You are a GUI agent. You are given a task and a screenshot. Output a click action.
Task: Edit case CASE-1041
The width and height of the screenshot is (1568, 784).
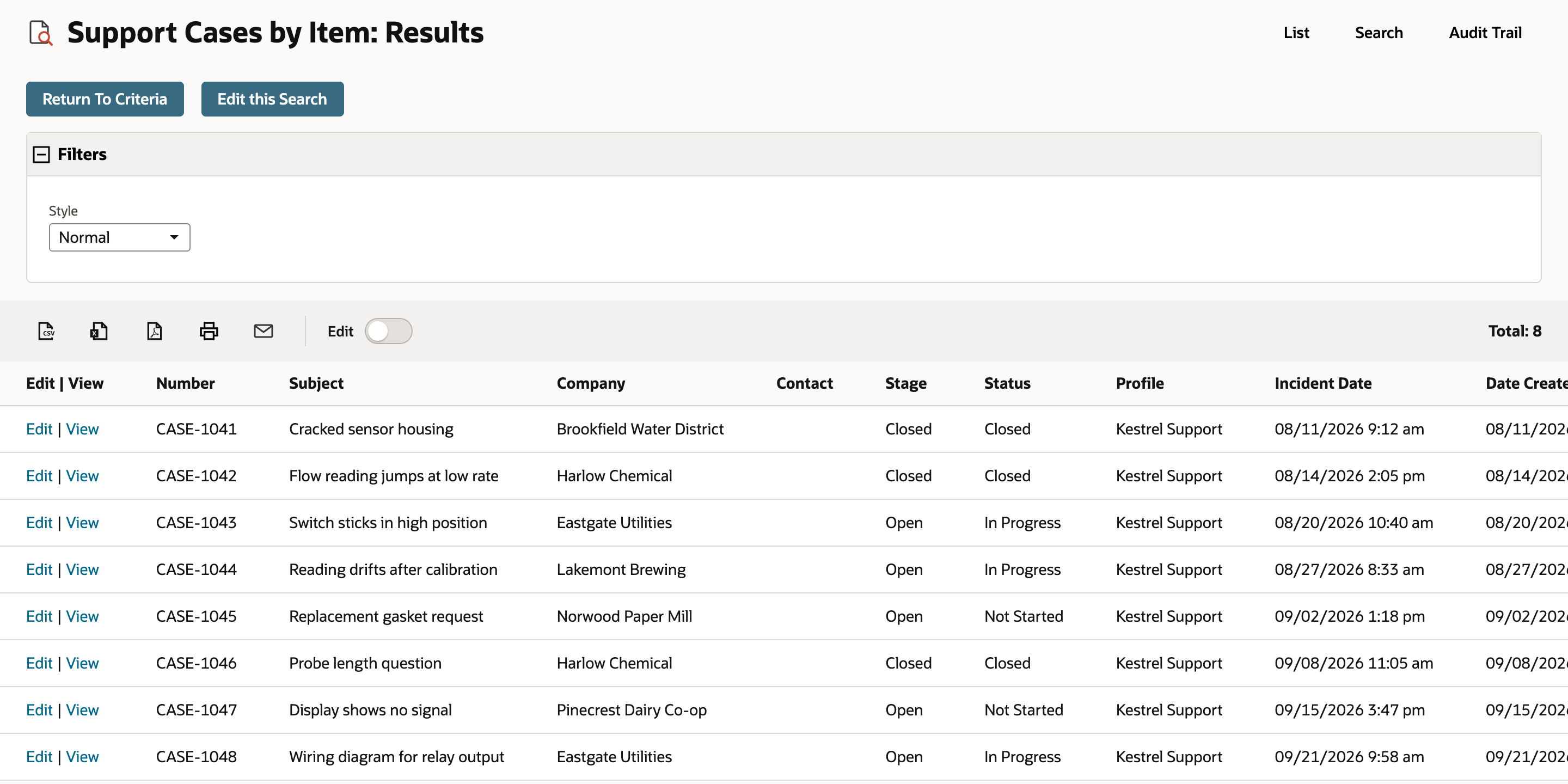coord(39,429)
